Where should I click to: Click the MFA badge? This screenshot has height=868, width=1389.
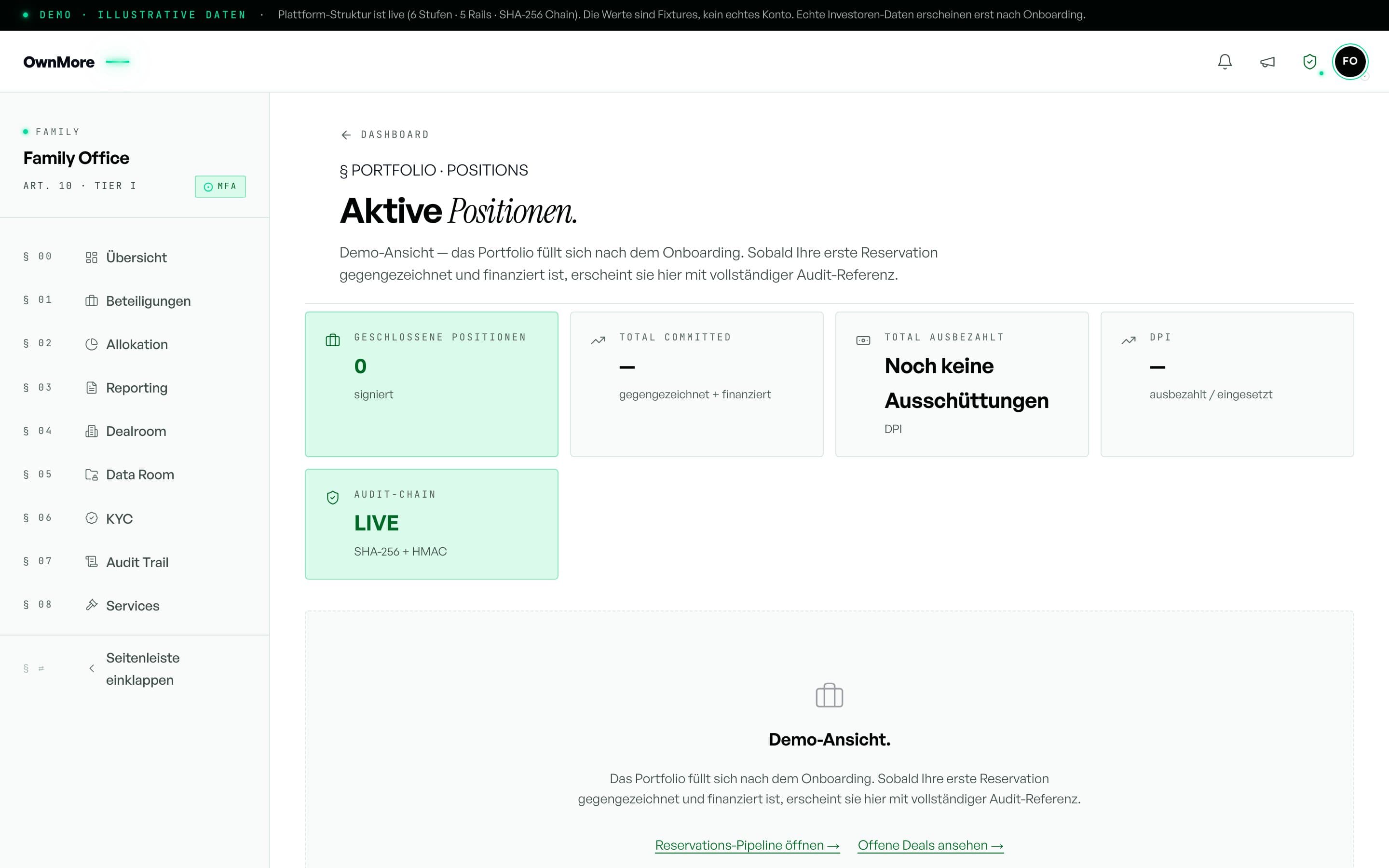(220, 187)
